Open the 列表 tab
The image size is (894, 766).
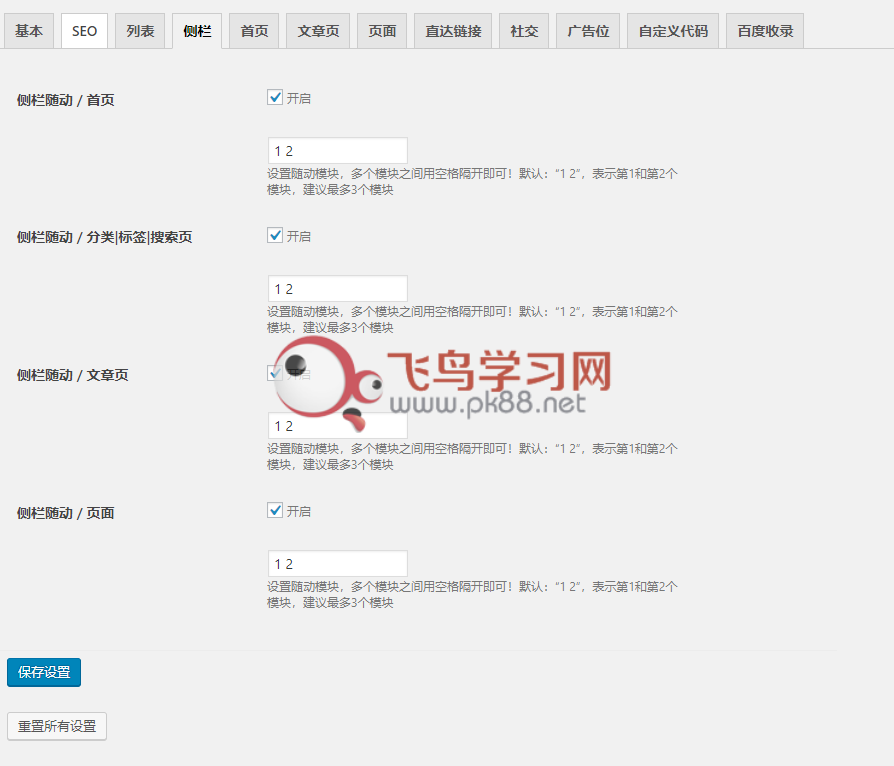(x=140, y=31)
